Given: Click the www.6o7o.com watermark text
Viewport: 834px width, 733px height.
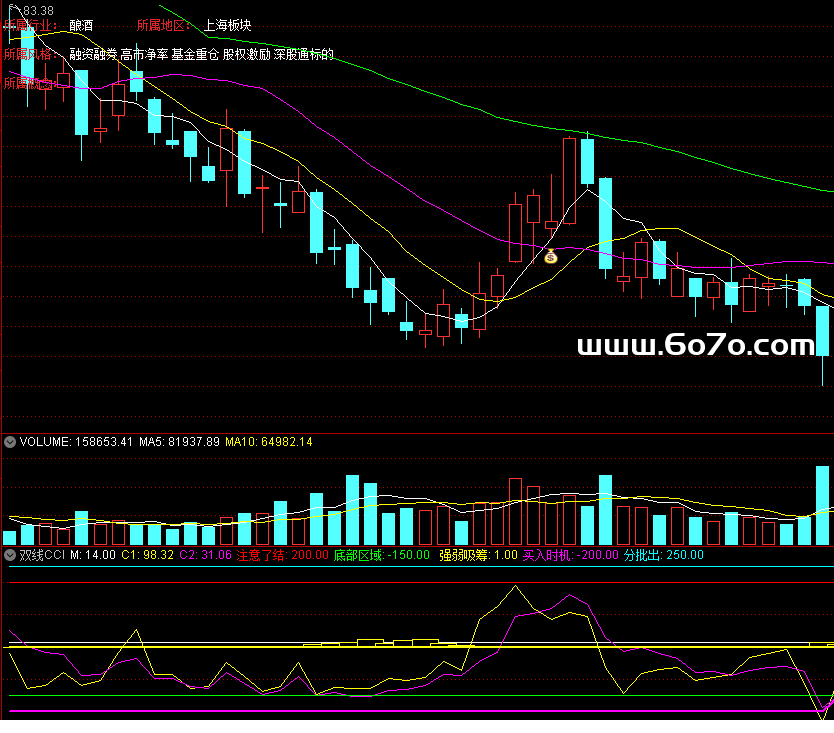Looking at the screenshot, I should pos(696,346).
